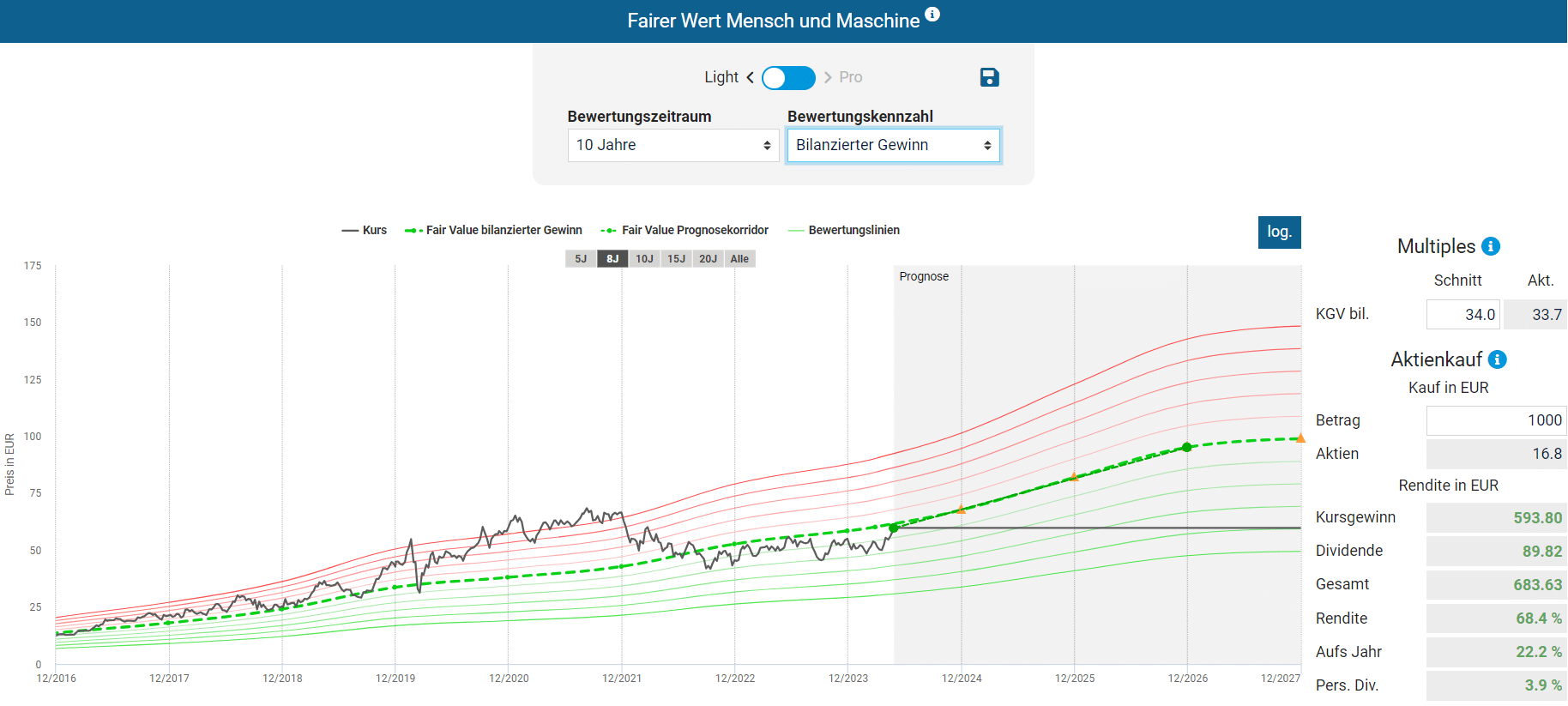Toggle the Kurs legend series
The image size is (1568, 706).
click(x=365, y=230)
